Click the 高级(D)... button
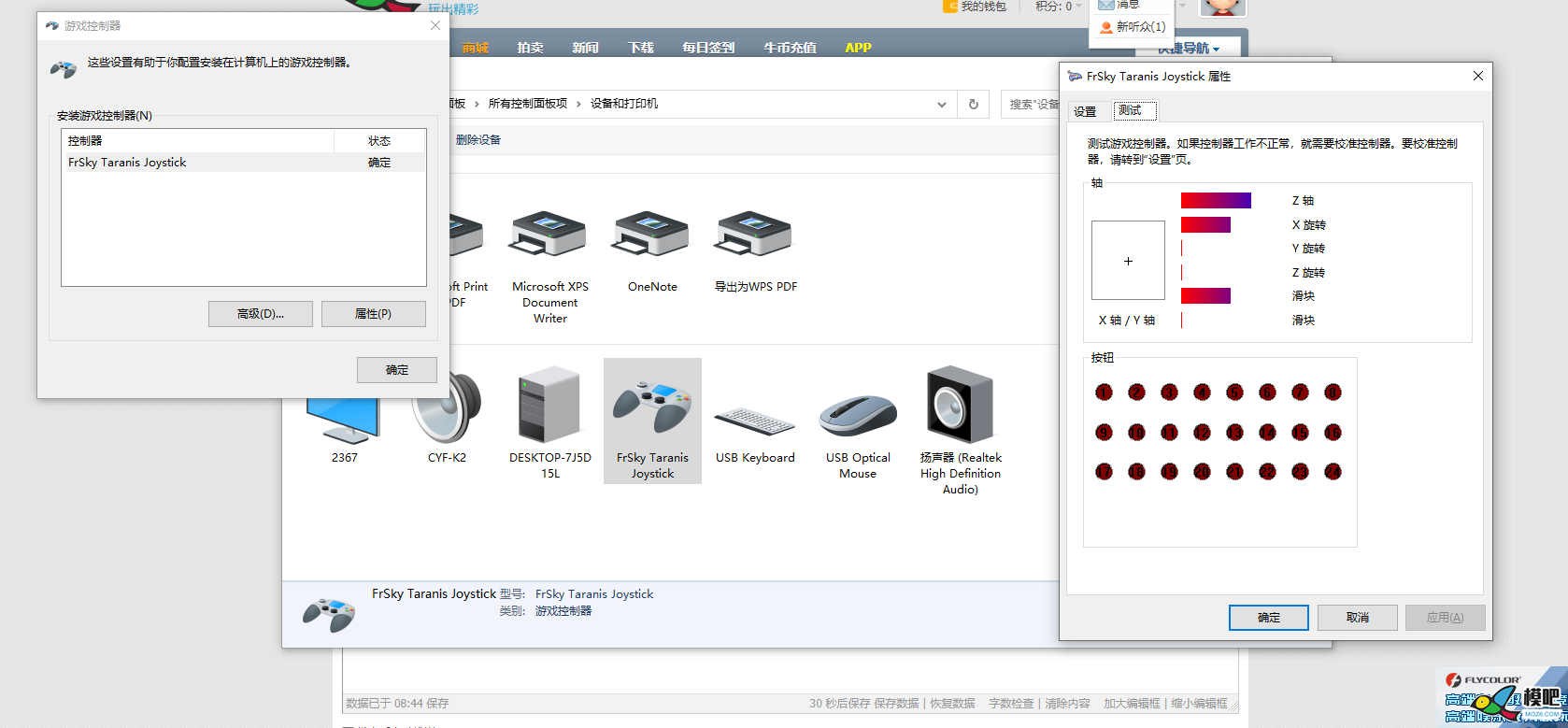This screenshot has width=1568, height=728. pyautogui.click(x=261, y=314)
